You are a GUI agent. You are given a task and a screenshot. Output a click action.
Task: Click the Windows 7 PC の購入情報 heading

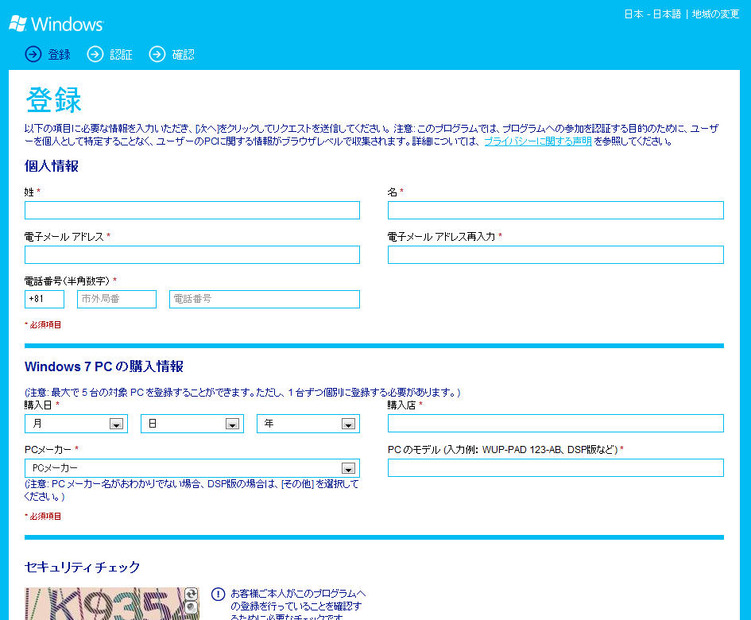pyautogui.click(x=104, y=367)
